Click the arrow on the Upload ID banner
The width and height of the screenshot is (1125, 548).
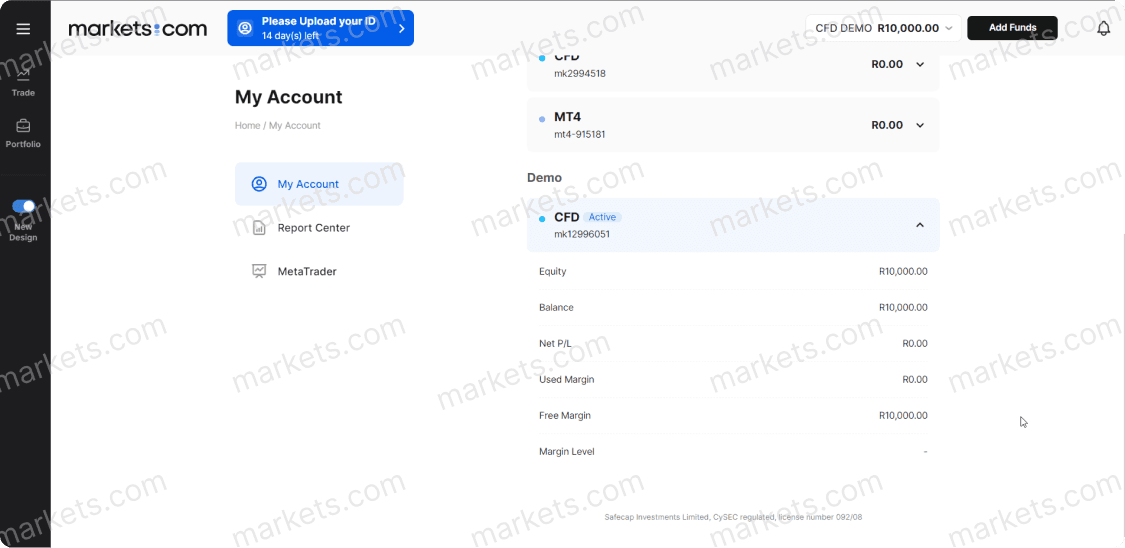coord(401,29)
